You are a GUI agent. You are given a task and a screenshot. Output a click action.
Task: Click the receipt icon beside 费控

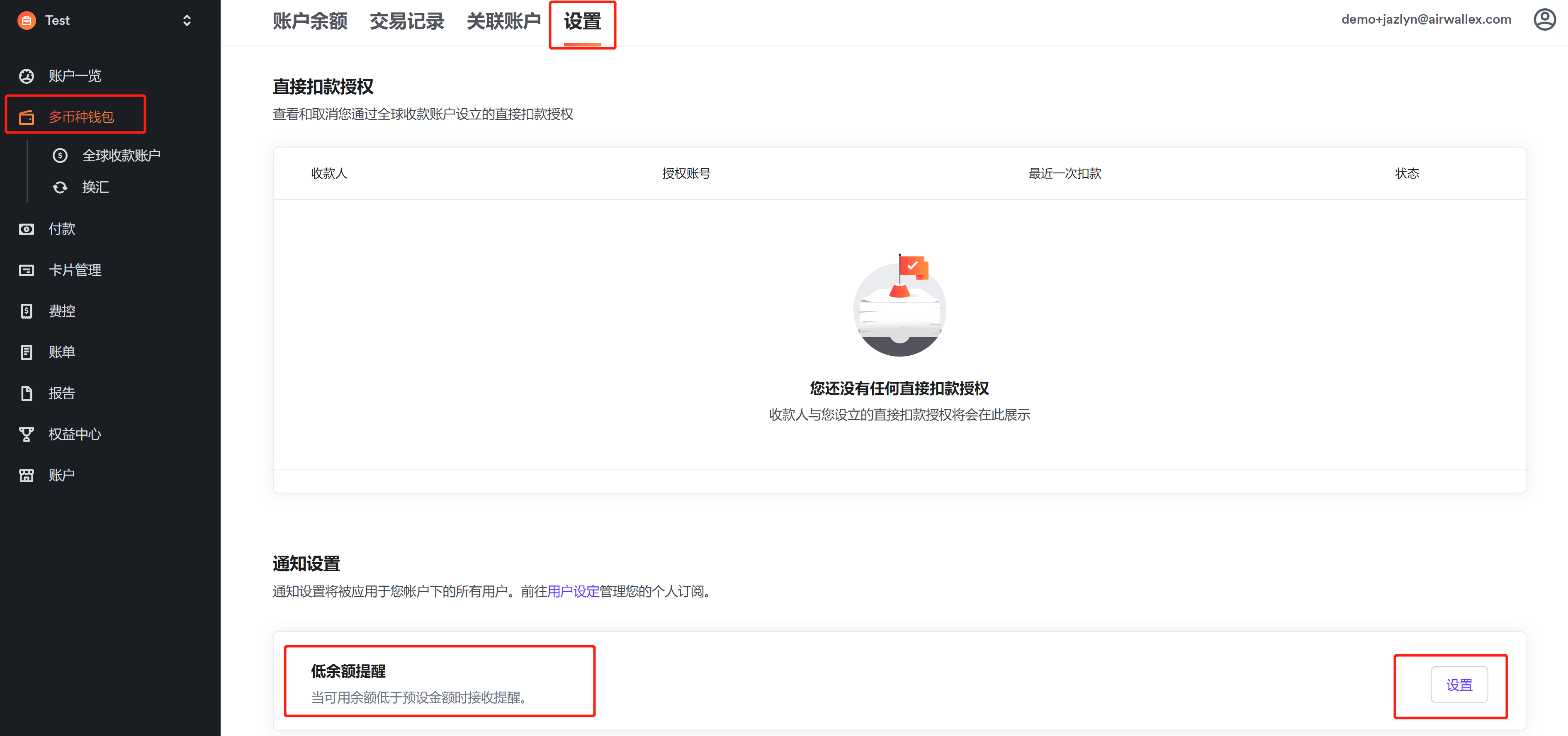(x=26, y=311)
